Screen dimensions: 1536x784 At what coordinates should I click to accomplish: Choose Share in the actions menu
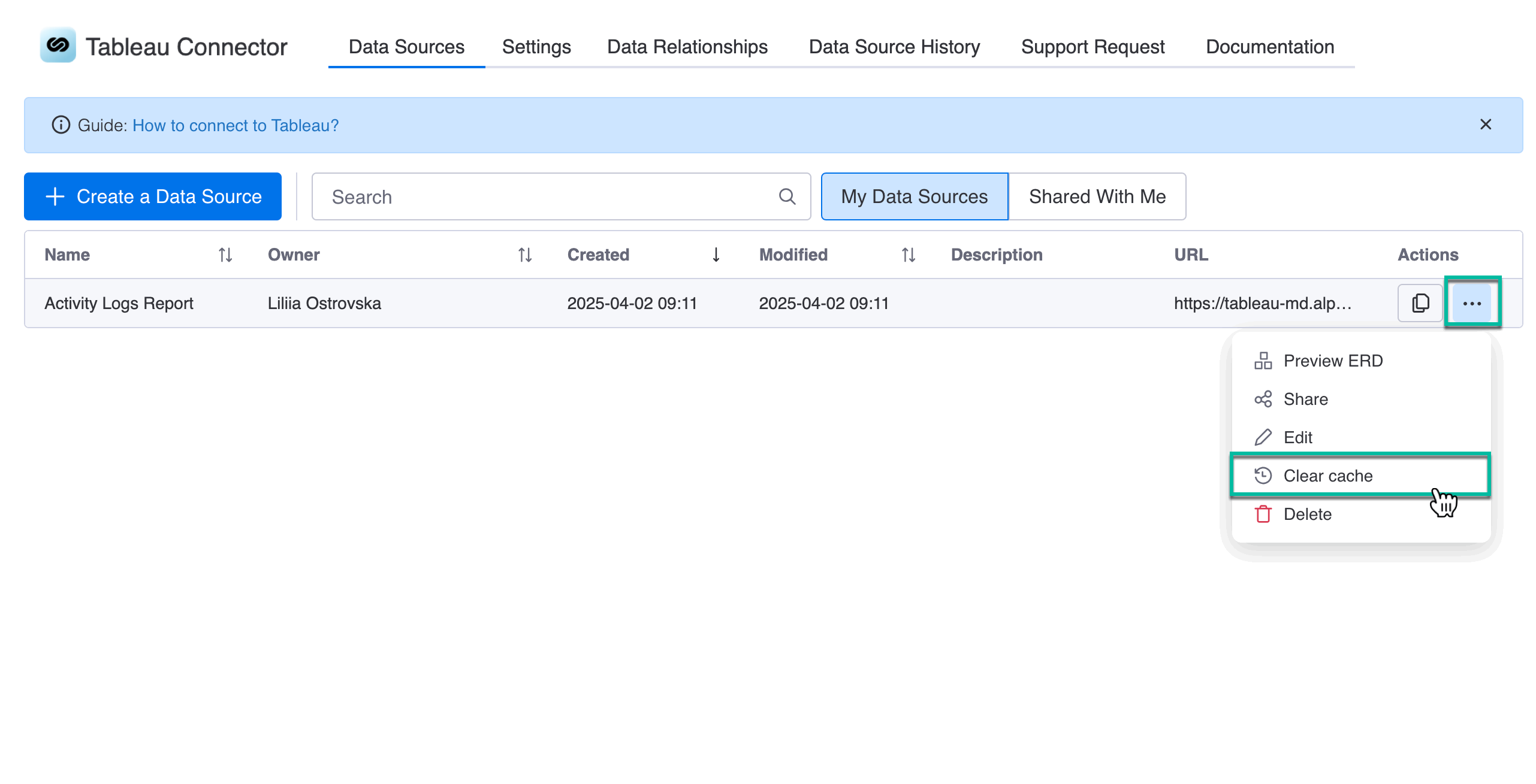1361,399
